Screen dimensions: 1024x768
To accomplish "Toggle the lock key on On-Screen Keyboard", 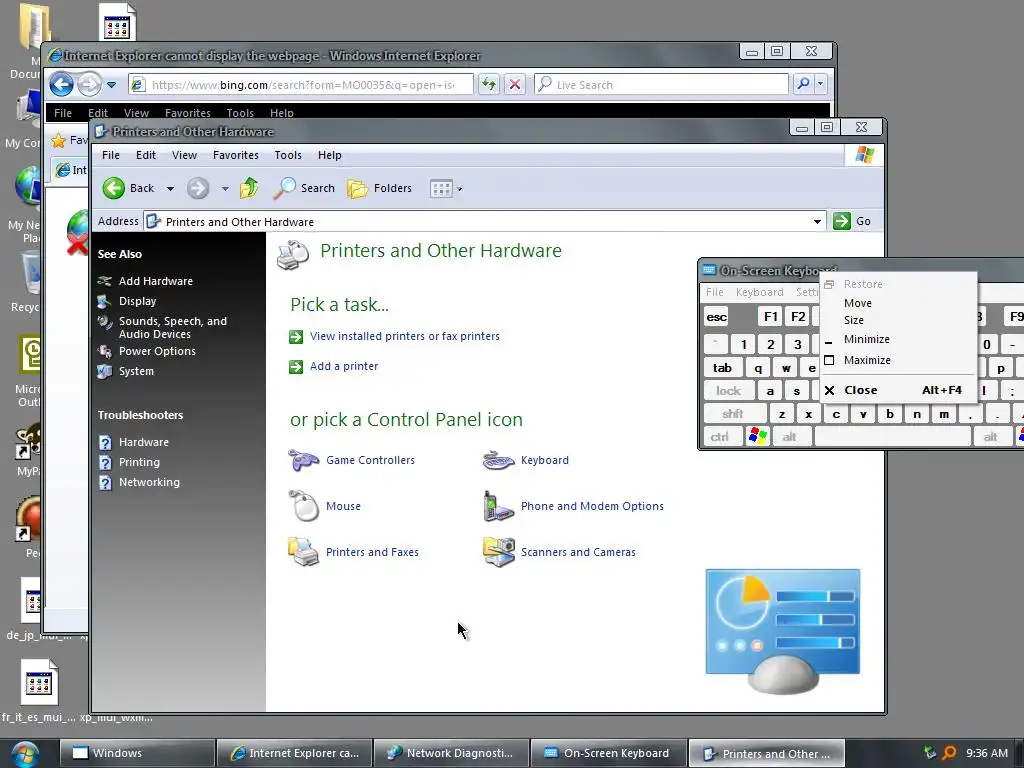I will (x=728, y=391).
